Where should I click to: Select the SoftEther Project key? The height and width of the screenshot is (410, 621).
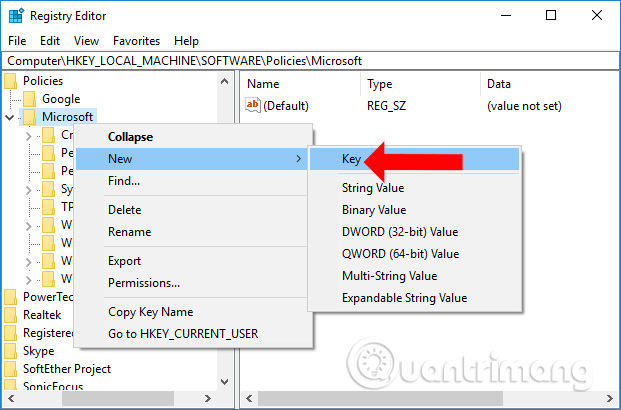pos(67,369)
